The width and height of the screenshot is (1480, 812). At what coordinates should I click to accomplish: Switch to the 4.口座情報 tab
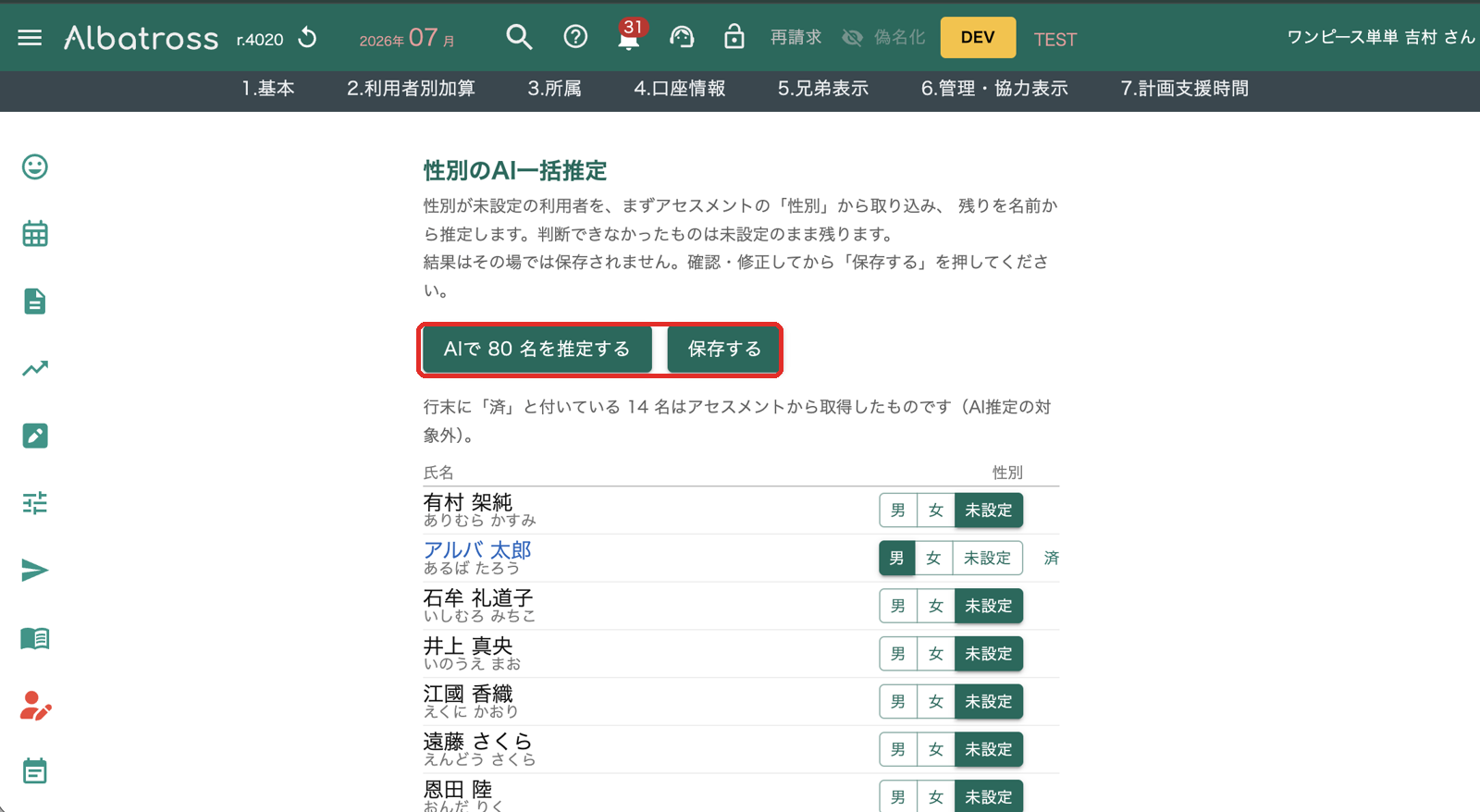680,89
